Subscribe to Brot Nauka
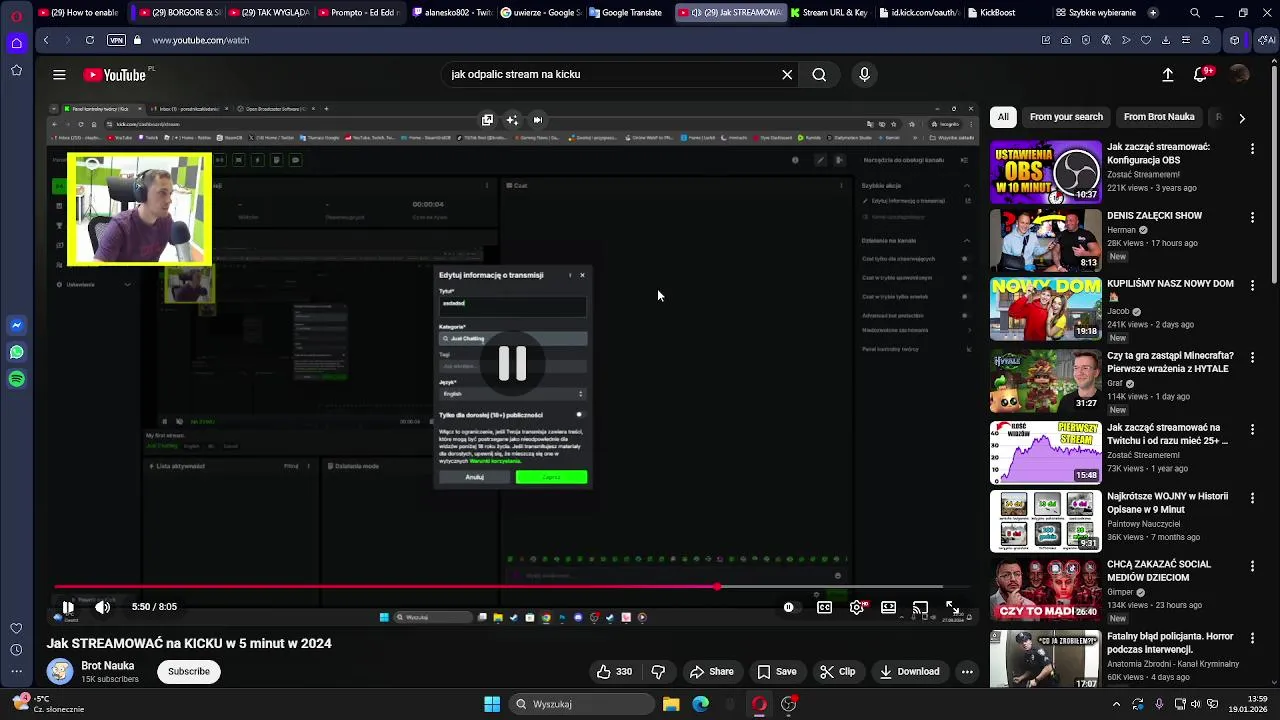 tap(188, 672)
